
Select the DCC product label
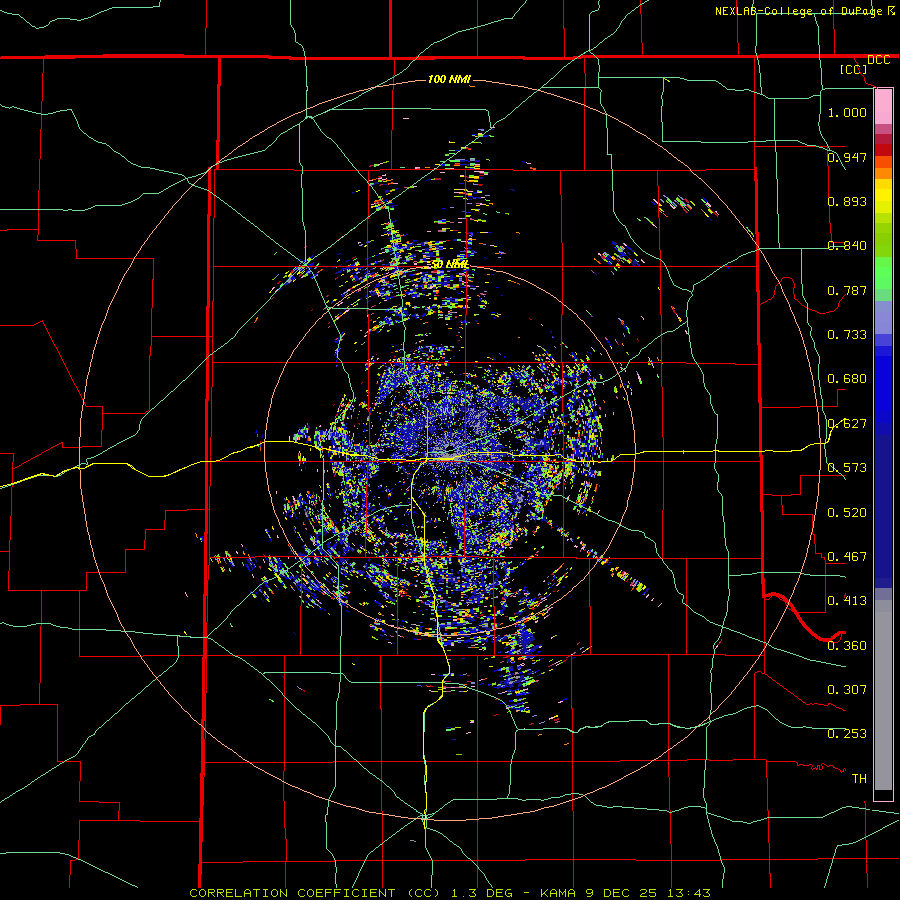(878, 60)
